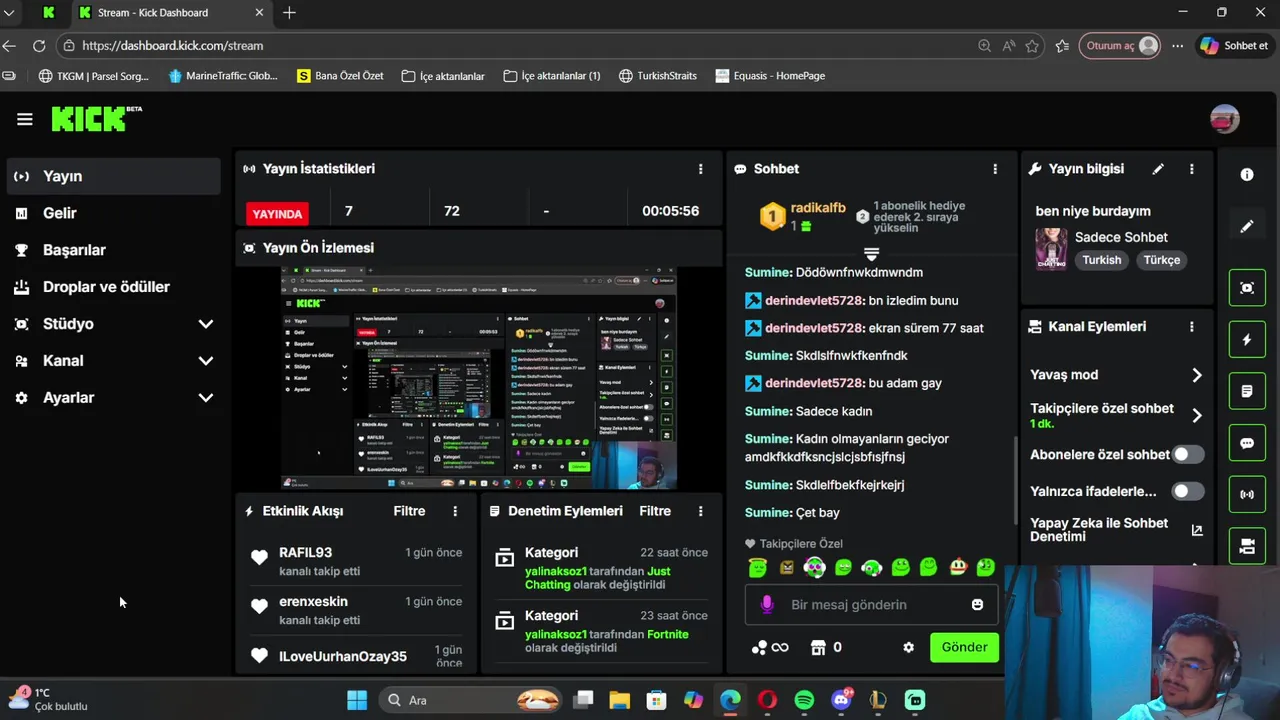Open Kanal Eylemleri three-dot menu
1280x720 pixels.
tap(1191, 327)
